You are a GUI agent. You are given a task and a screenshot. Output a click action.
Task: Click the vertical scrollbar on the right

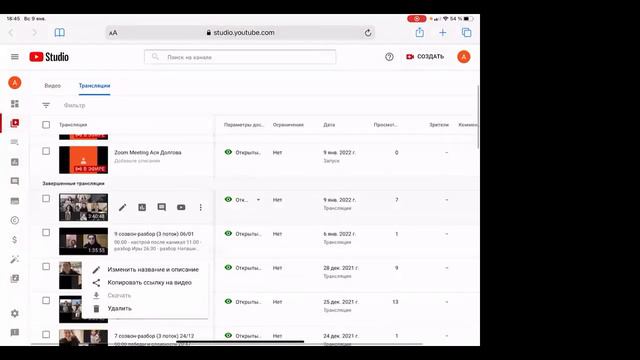[x=478, y=117]
